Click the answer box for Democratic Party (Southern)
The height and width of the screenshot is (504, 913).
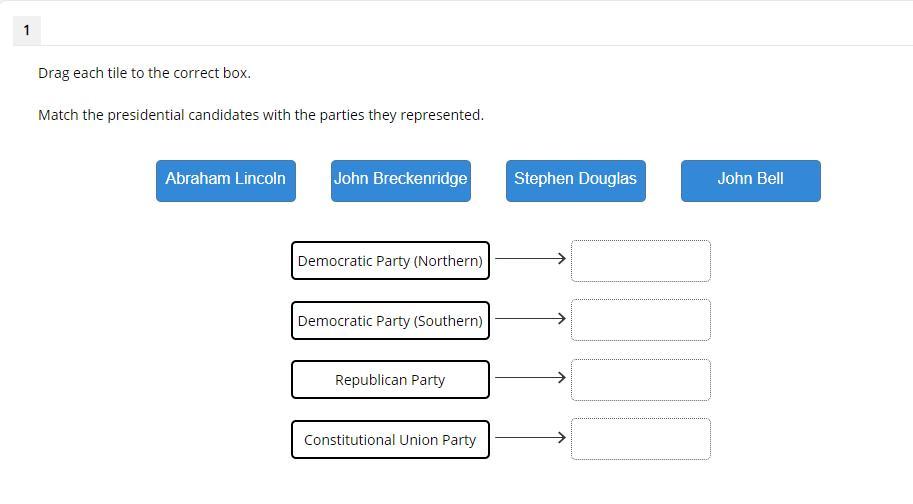(640, 320)
